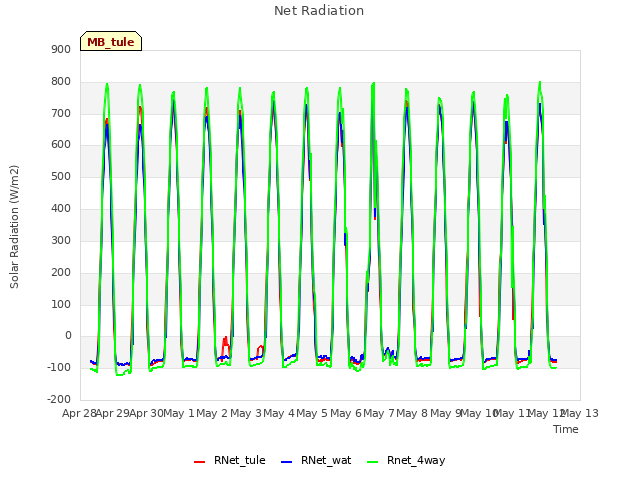Click the 800 y-axis tick label
The width and height of the screenshot is (640, 480).
(61, 82)
